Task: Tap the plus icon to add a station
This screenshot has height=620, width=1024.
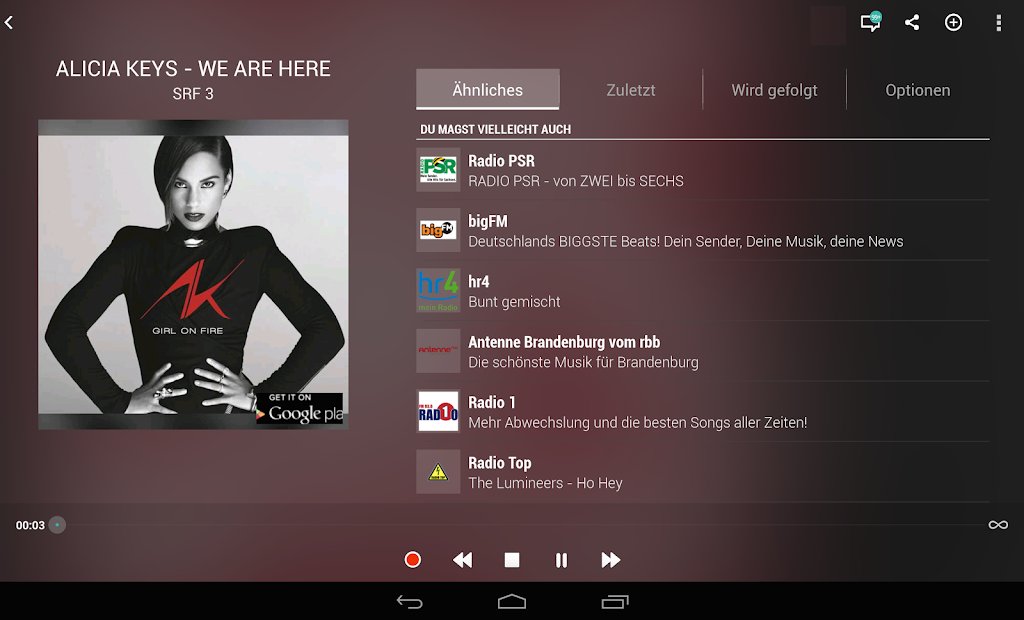Action: (954, 22)
